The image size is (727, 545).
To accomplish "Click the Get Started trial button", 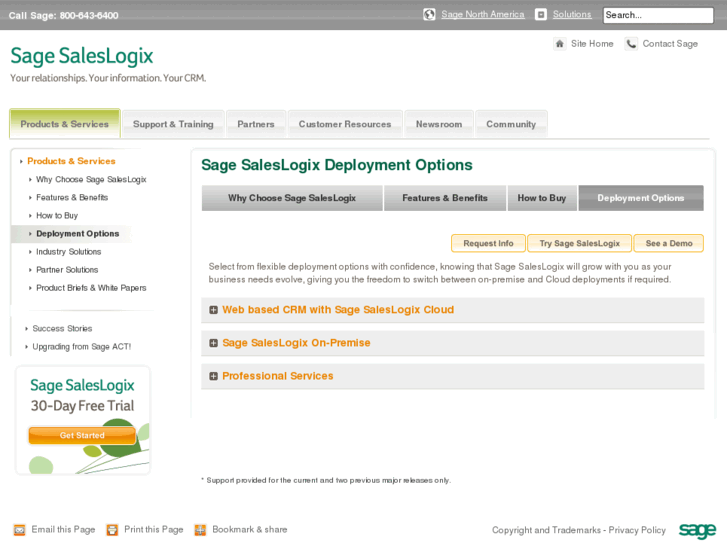I will click(x=82, y=436).
